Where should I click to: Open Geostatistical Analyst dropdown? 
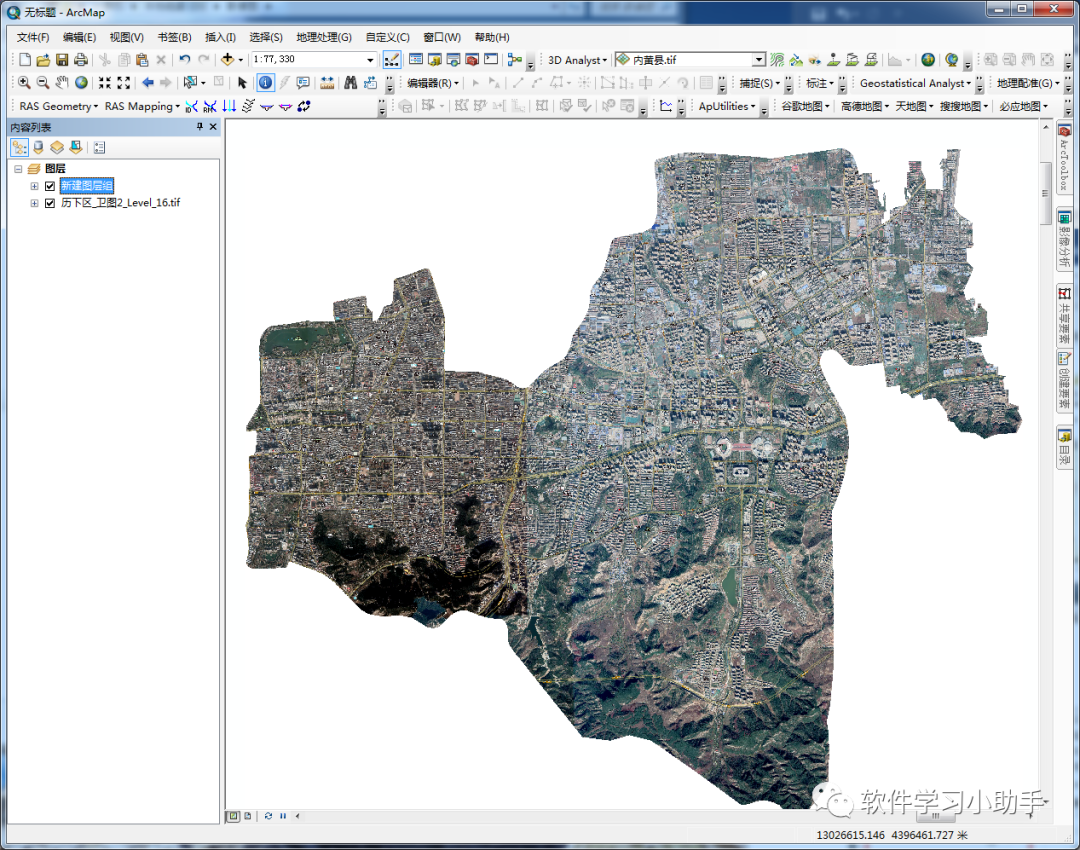coord(915,83)
